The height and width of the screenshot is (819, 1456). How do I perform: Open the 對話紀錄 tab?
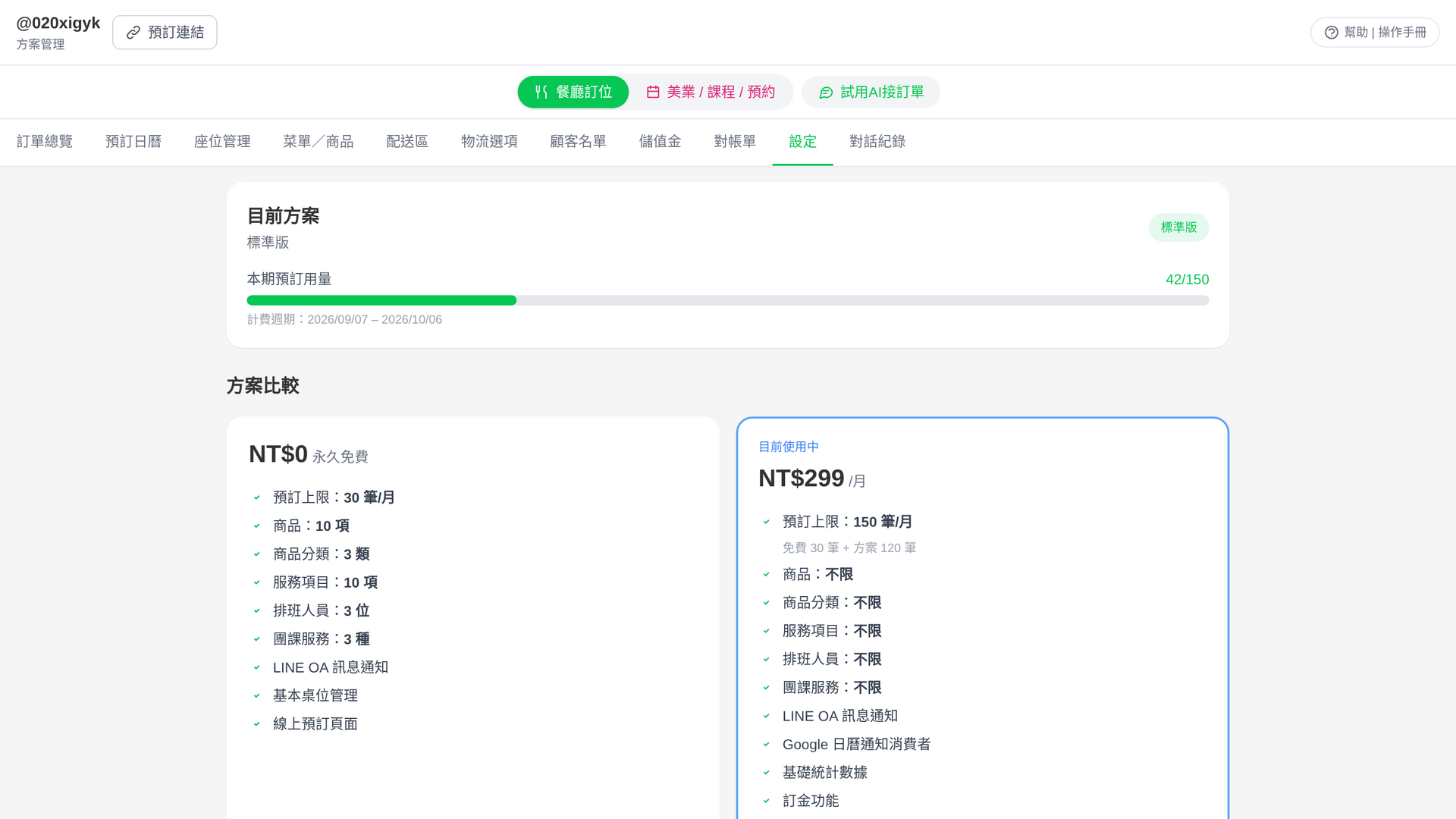pyautogui.click(x=877, y=142)
